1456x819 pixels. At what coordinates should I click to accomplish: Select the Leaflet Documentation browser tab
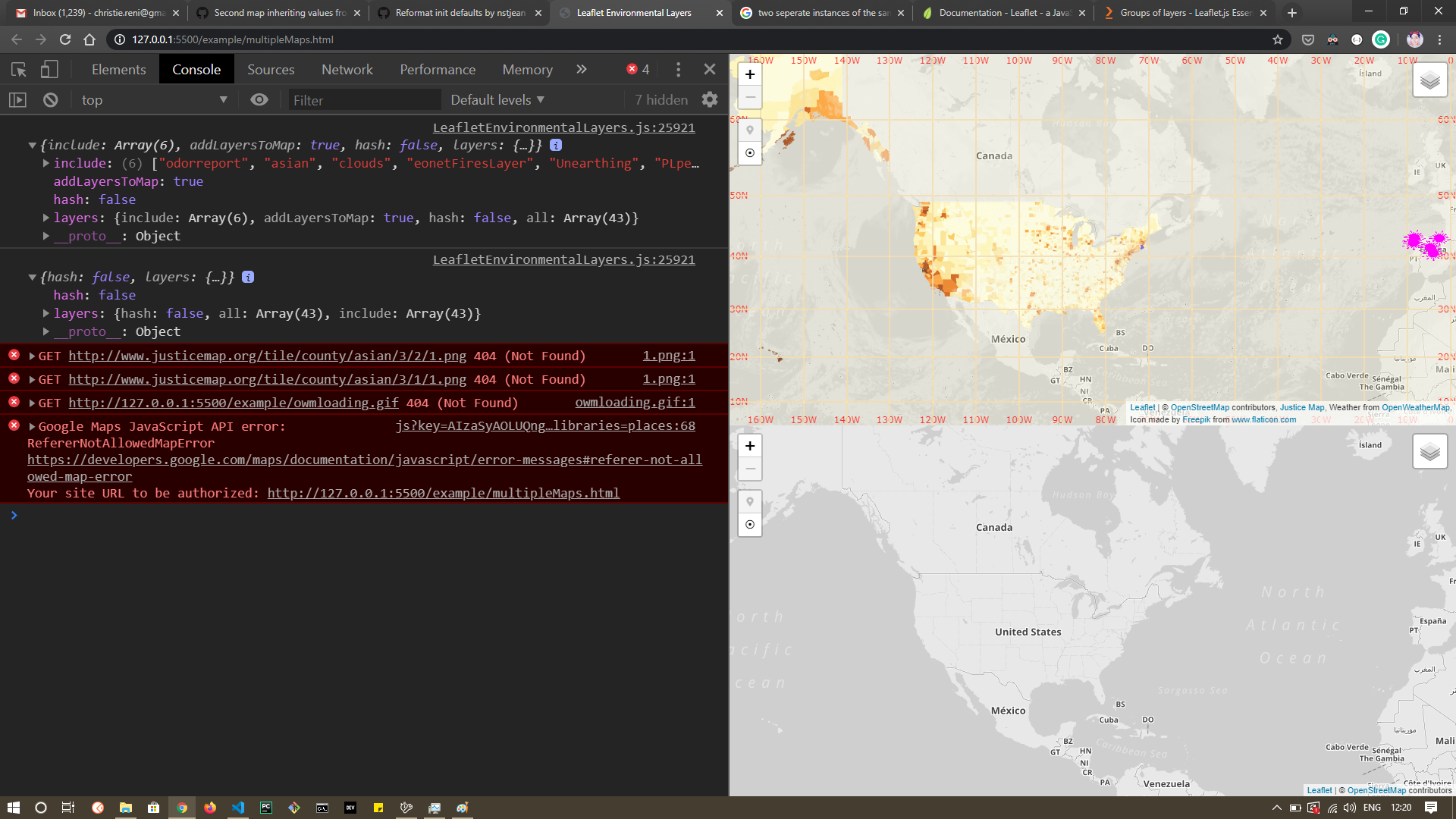pyautogui.click(x=1001, y=13)
